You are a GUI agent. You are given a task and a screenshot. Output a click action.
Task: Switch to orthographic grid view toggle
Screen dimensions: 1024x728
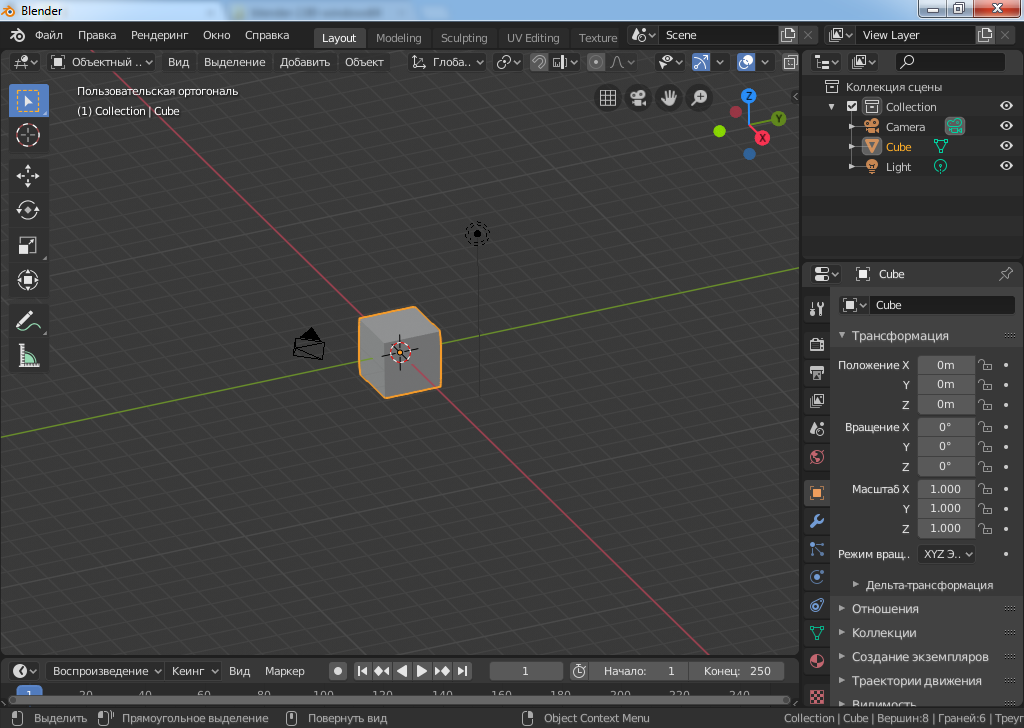click(607, 98)
